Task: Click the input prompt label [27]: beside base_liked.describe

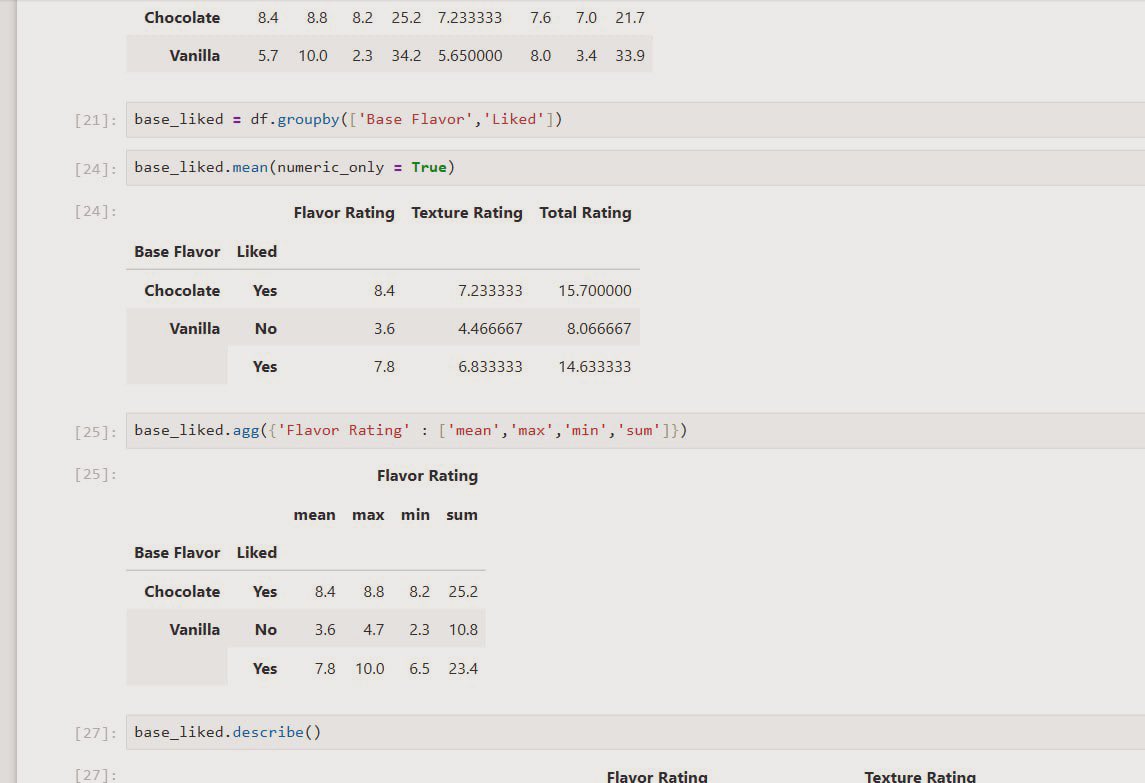Action: 96,733
